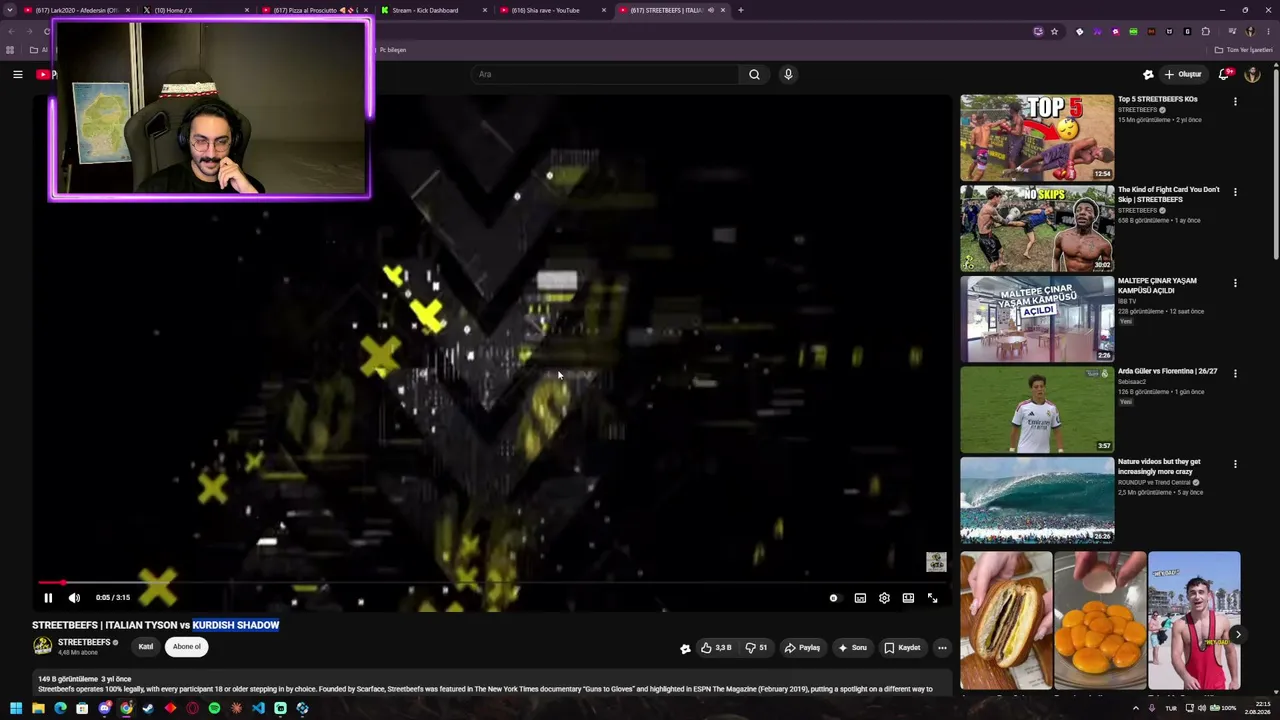This screenshot has height=720, width=1280.
Task: Open File Explorer from the taskbar
Action: tap(38, 708)
